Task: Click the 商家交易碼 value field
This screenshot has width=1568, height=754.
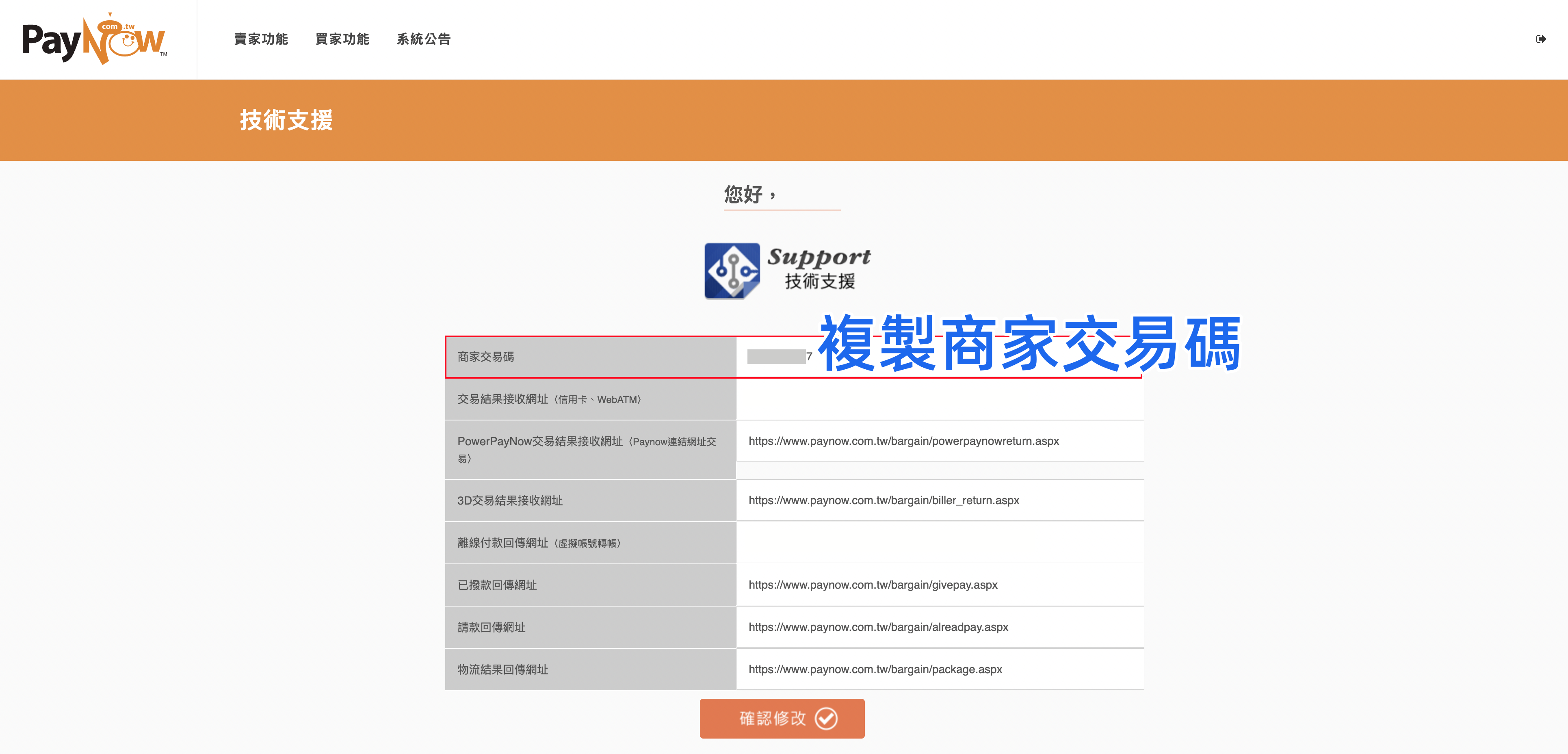Action: click(940, 357)
